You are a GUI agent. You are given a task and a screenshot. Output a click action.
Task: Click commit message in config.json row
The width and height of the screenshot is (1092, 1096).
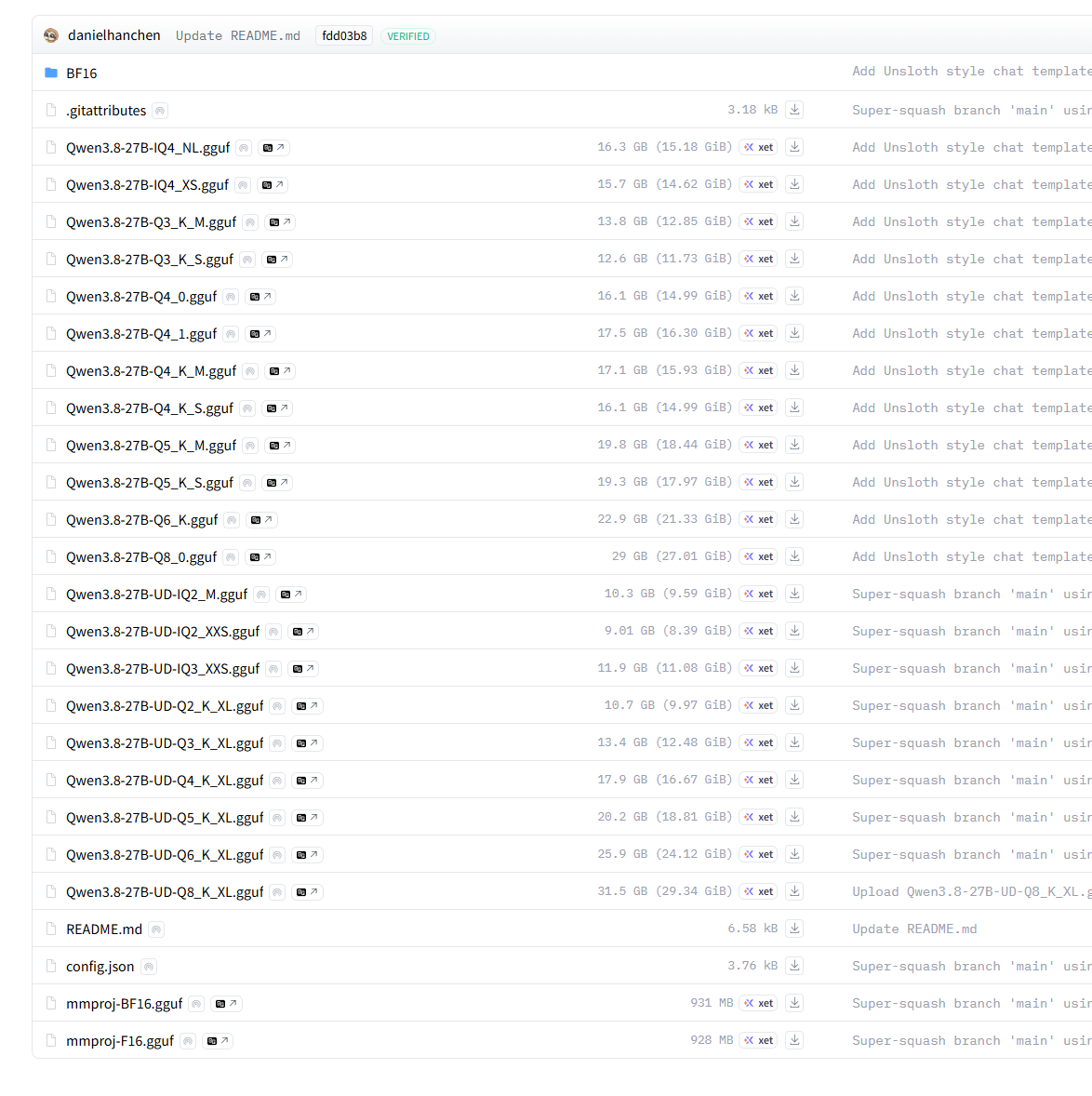971,966
